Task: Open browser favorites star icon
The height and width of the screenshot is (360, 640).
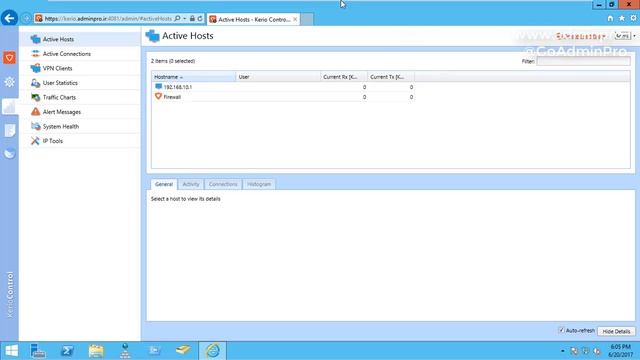Action: point(622,18)
